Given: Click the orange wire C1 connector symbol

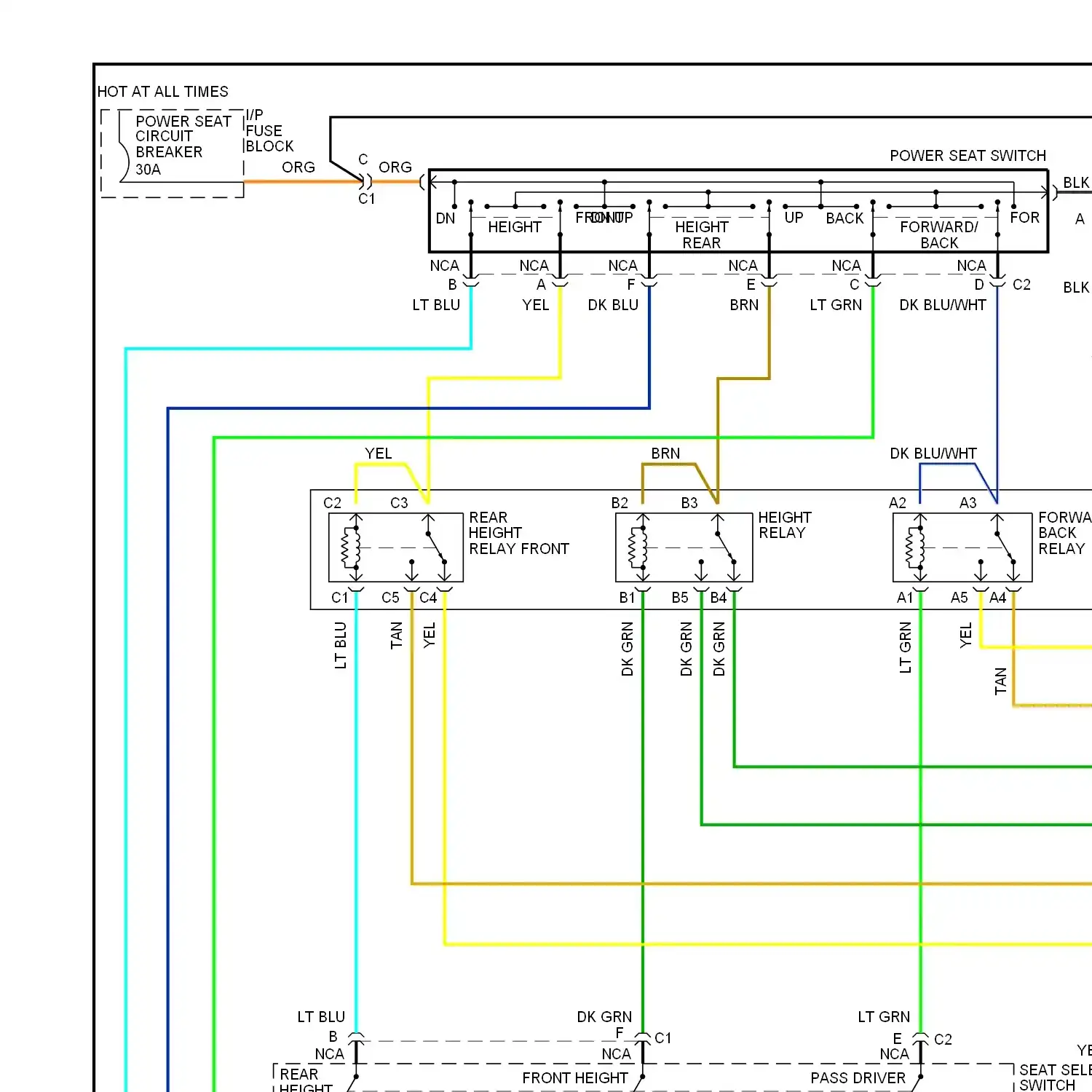Looking at the screenshot, I should tap(366, 181).
